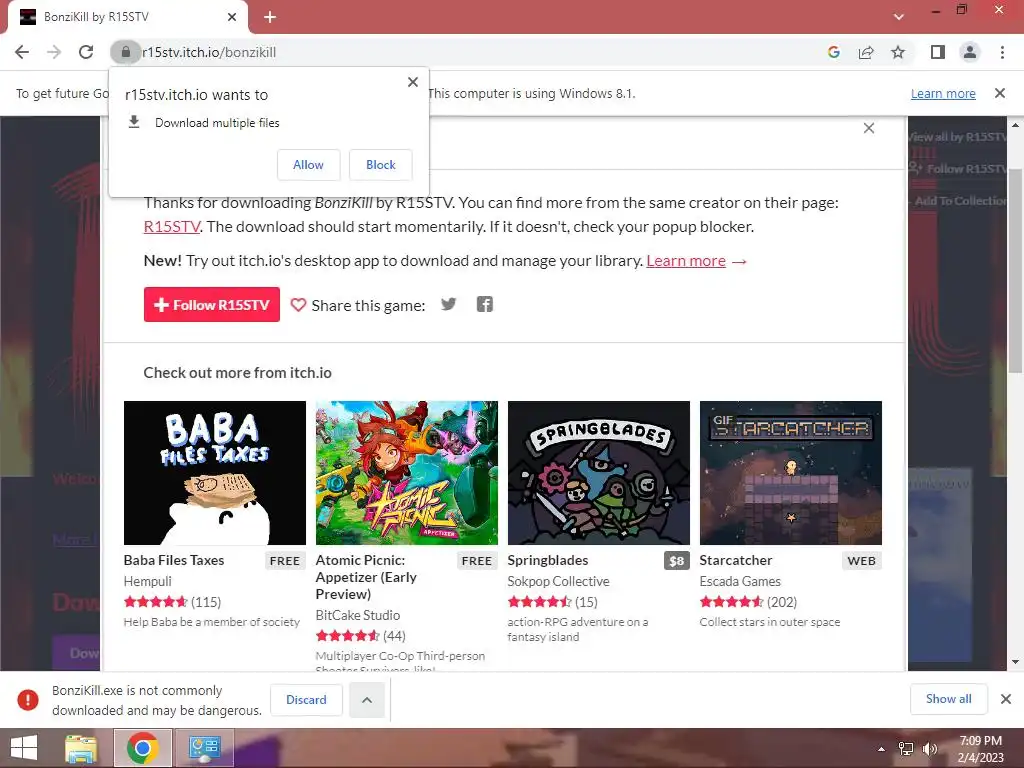
Task: Share this game on Facebook
Action: [485, 304]
